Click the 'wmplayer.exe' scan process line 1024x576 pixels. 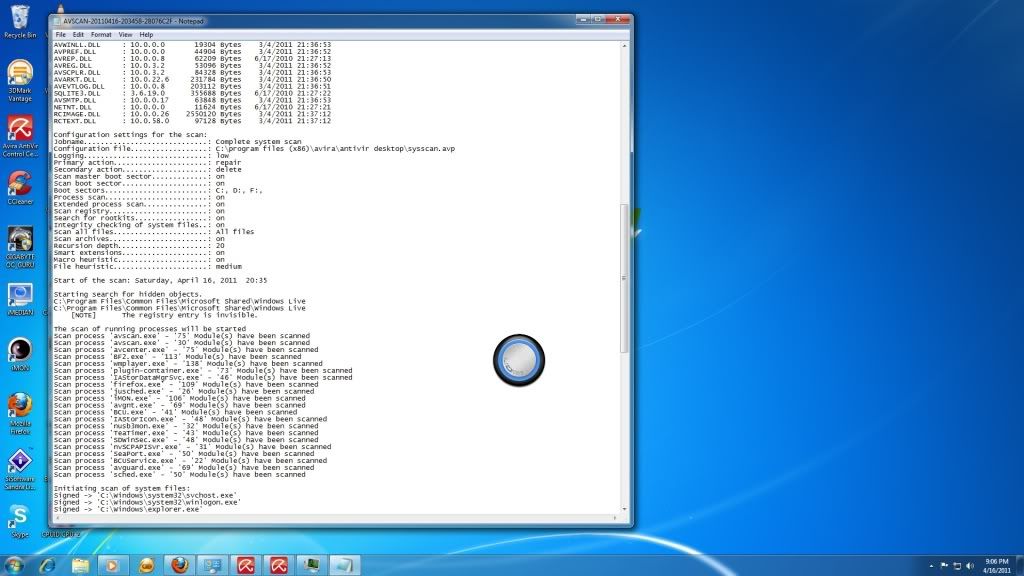(188, 364)
